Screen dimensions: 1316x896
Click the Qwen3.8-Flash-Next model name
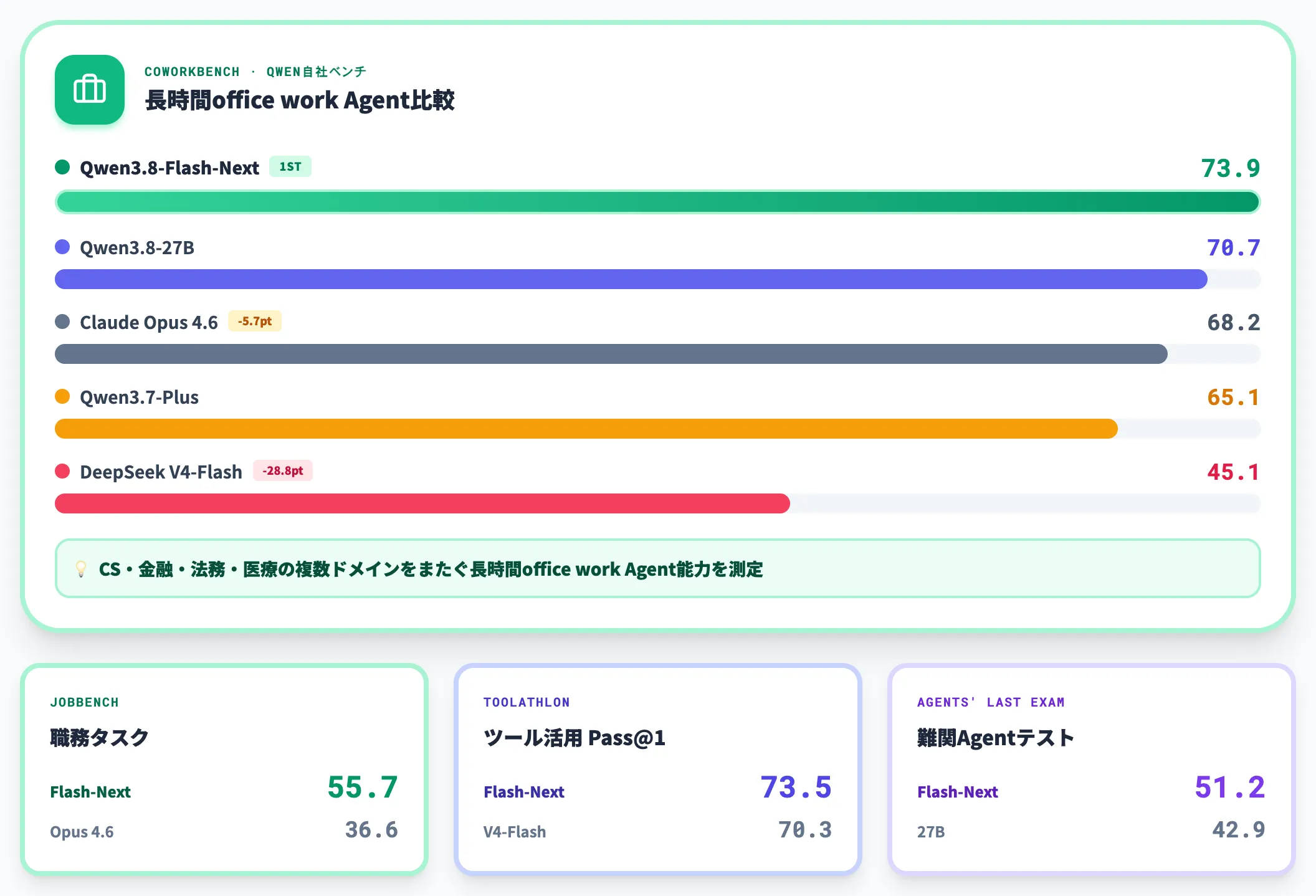pos(169,168)
